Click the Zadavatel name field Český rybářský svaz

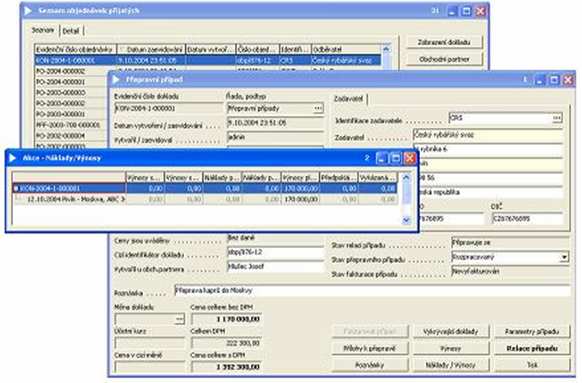488,135
